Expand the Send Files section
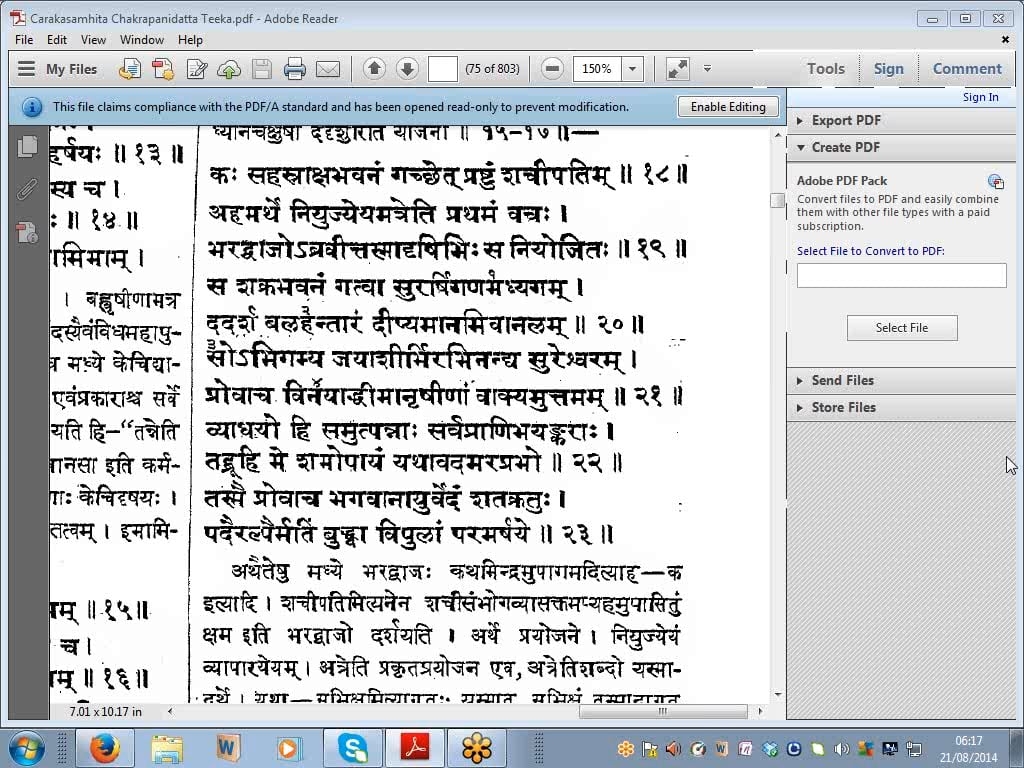The height and width of the screenshot is (768, 1024). (842, 380)
